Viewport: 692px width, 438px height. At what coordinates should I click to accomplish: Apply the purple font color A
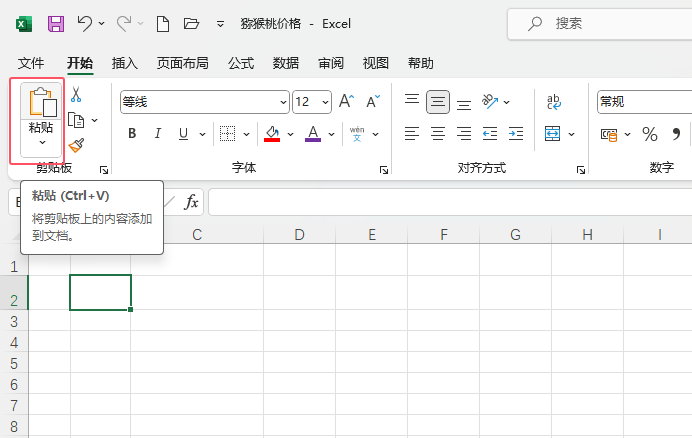pos(313,133)
